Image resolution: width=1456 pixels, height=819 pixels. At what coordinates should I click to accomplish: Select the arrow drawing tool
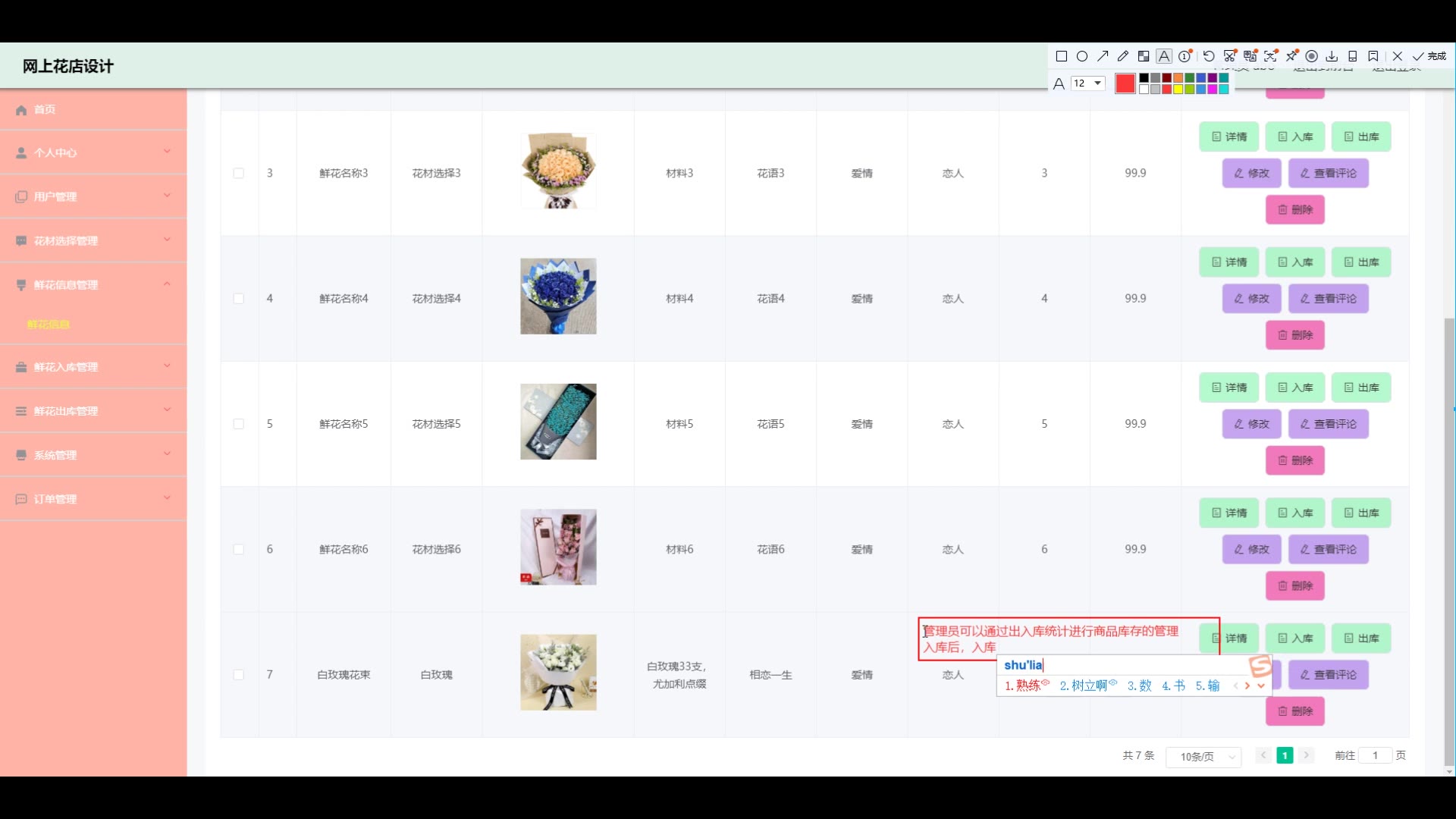coord(1103,56)
